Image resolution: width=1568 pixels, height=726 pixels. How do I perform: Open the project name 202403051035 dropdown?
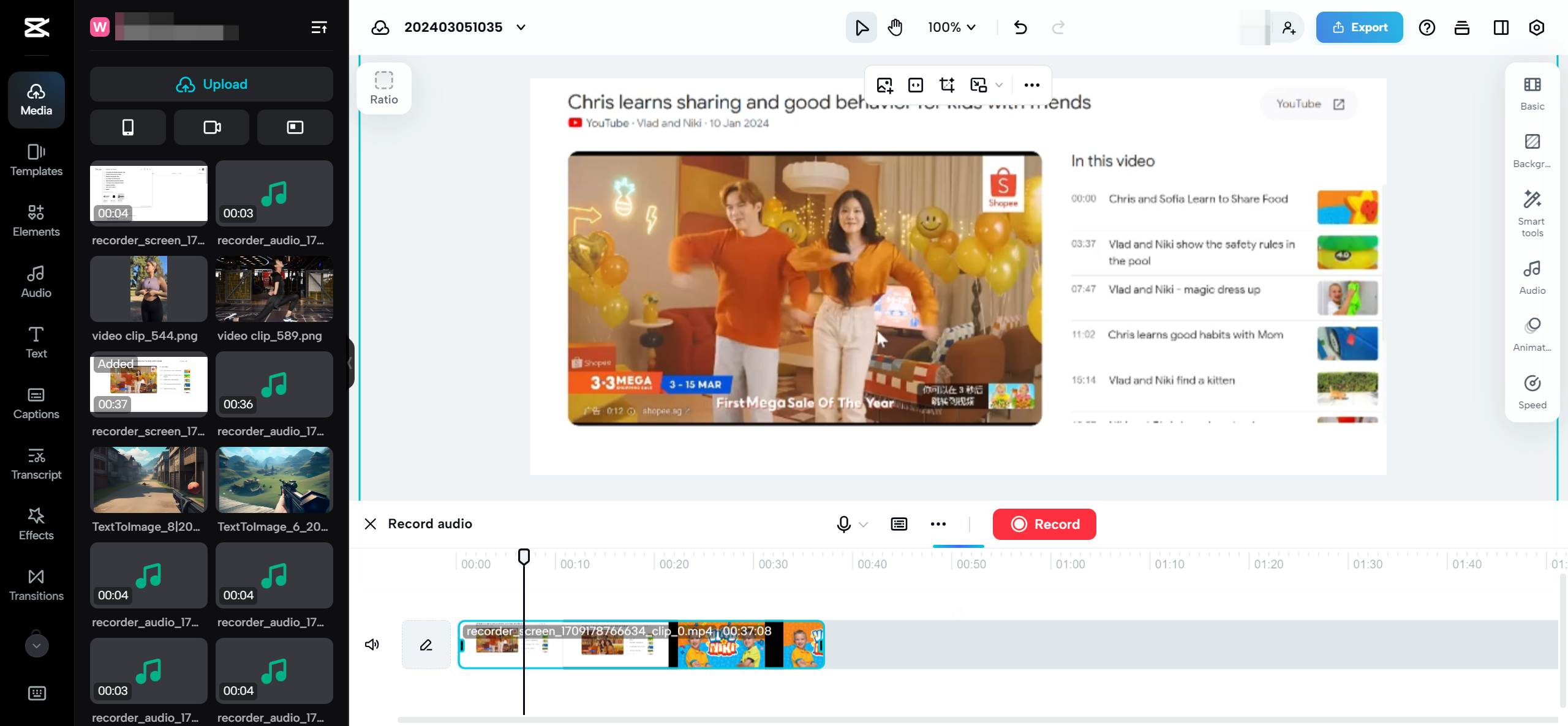point(521,27)
